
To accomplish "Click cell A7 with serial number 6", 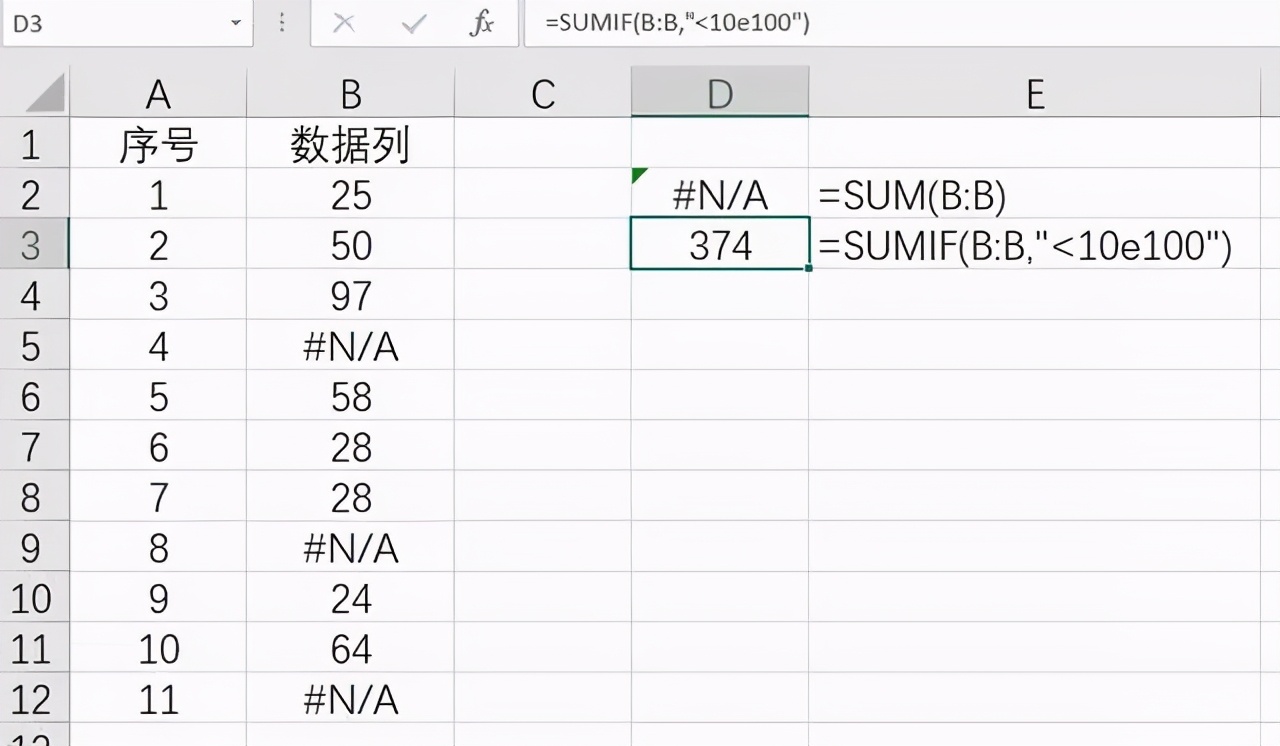I will click(158, 447).
